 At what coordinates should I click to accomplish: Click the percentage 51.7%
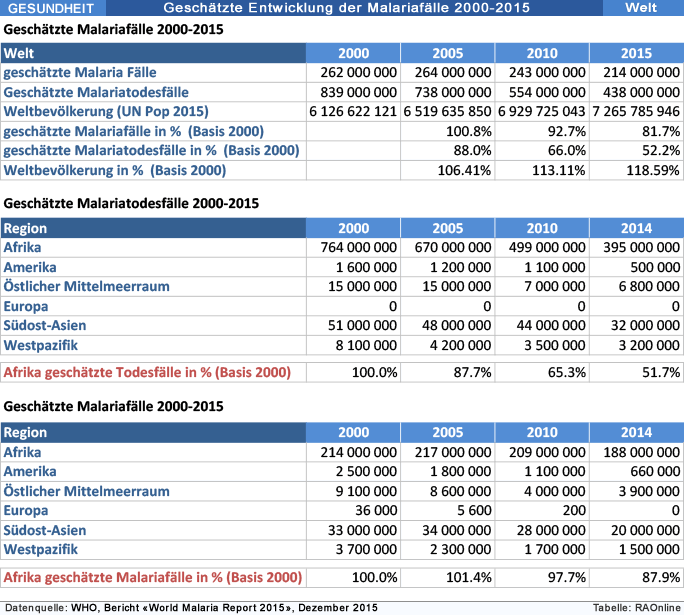pyautogui.click(x=661, y=373)
